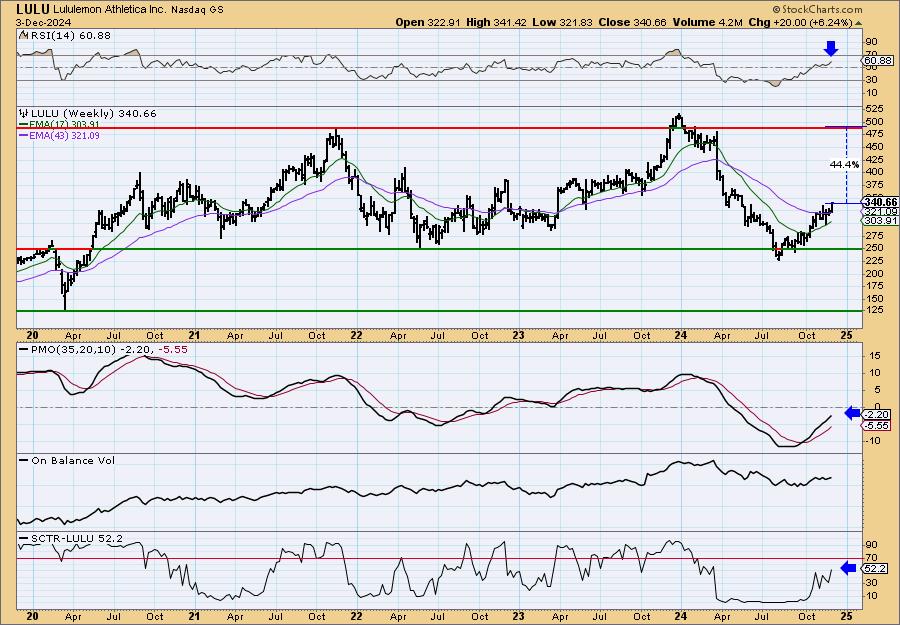Click the latest weekly price bar near 340

click(832, 207)
